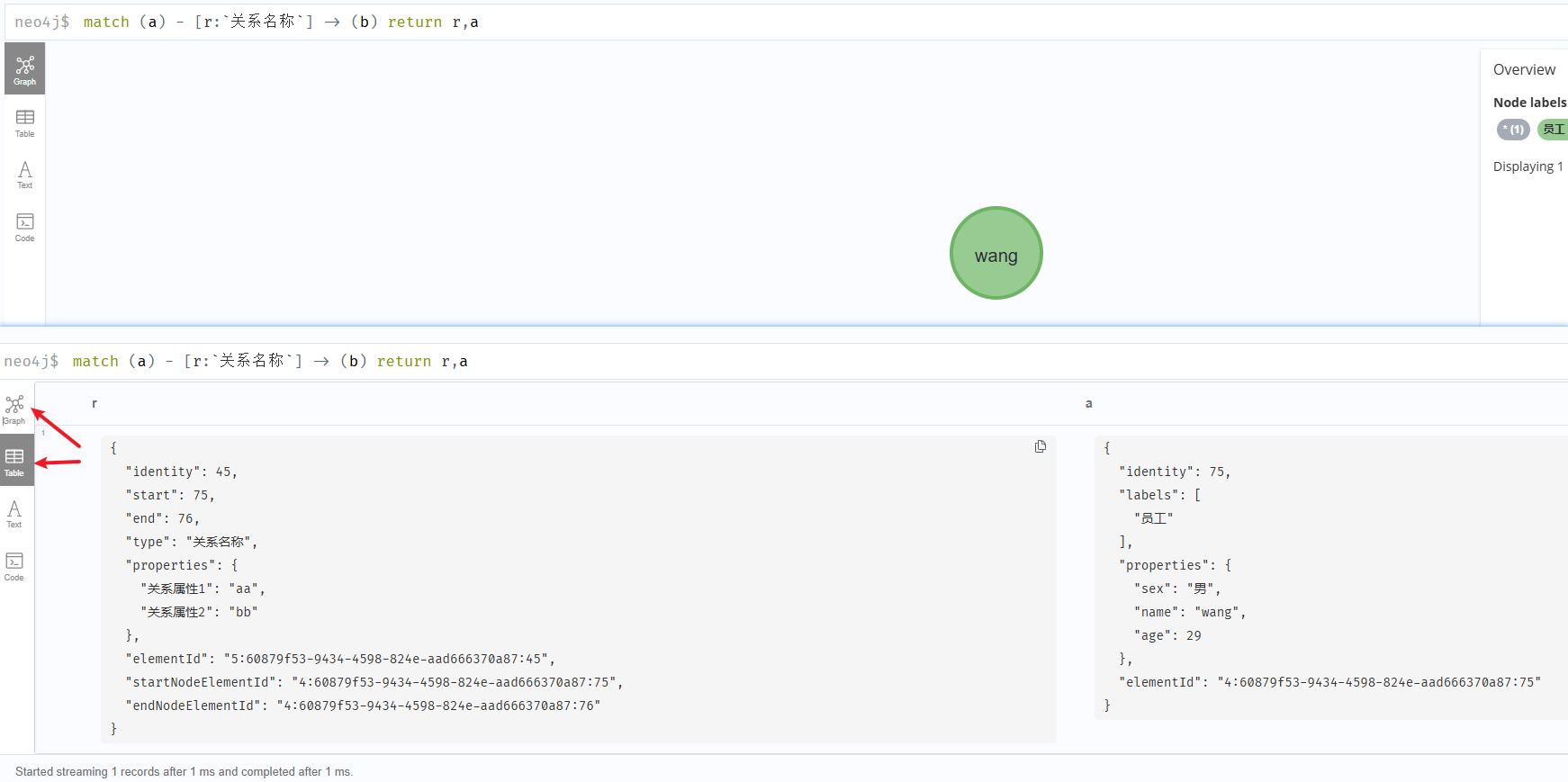The height and width of the screenshot is (782, 1568).
Task: Switch top result to Graph view
Action: tap(24, 69)
